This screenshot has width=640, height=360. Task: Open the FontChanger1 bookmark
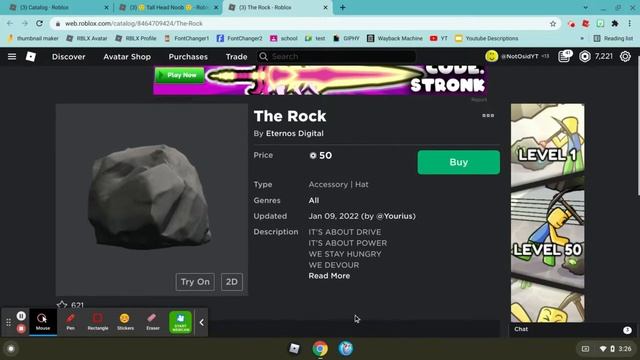point(187,38)
